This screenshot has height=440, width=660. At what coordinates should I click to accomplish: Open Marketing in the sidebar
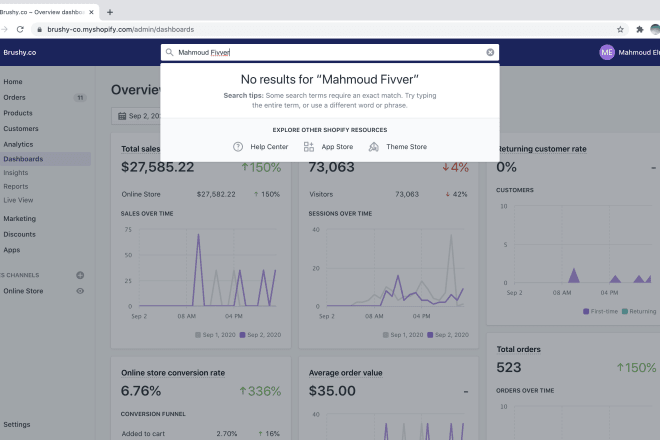[x=20, y=219]
